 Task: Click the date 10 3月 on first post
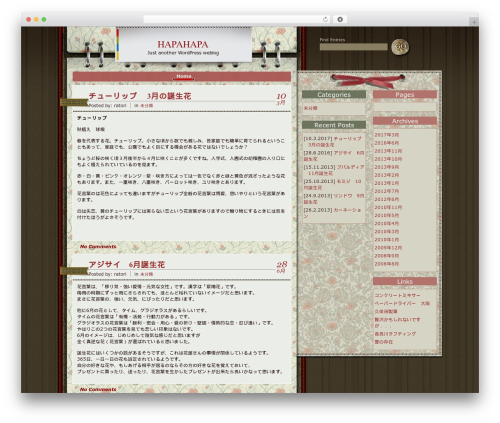(281, 99)
